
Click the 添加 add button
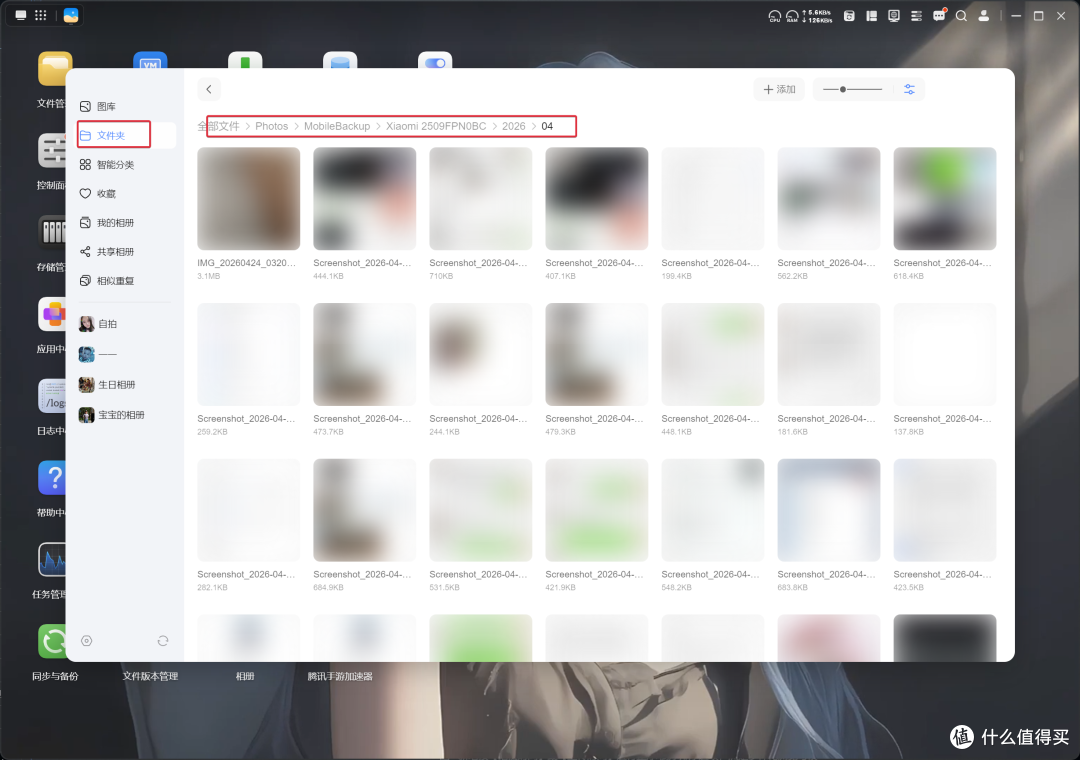(779, 90)
